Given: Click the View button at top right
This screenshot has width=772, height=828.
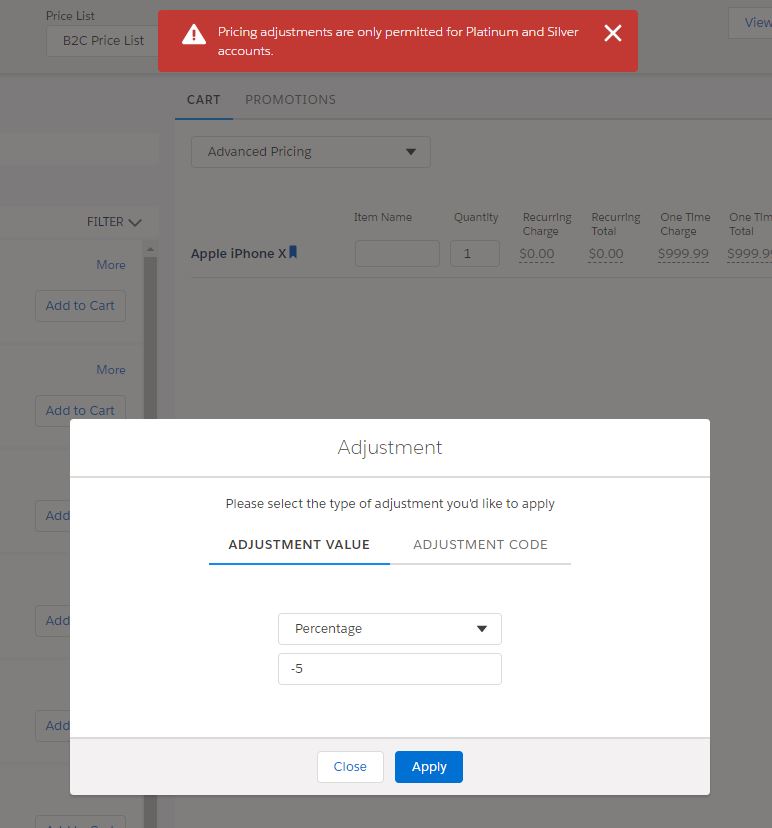Looking at the screenshot, I should coord(750,23).
